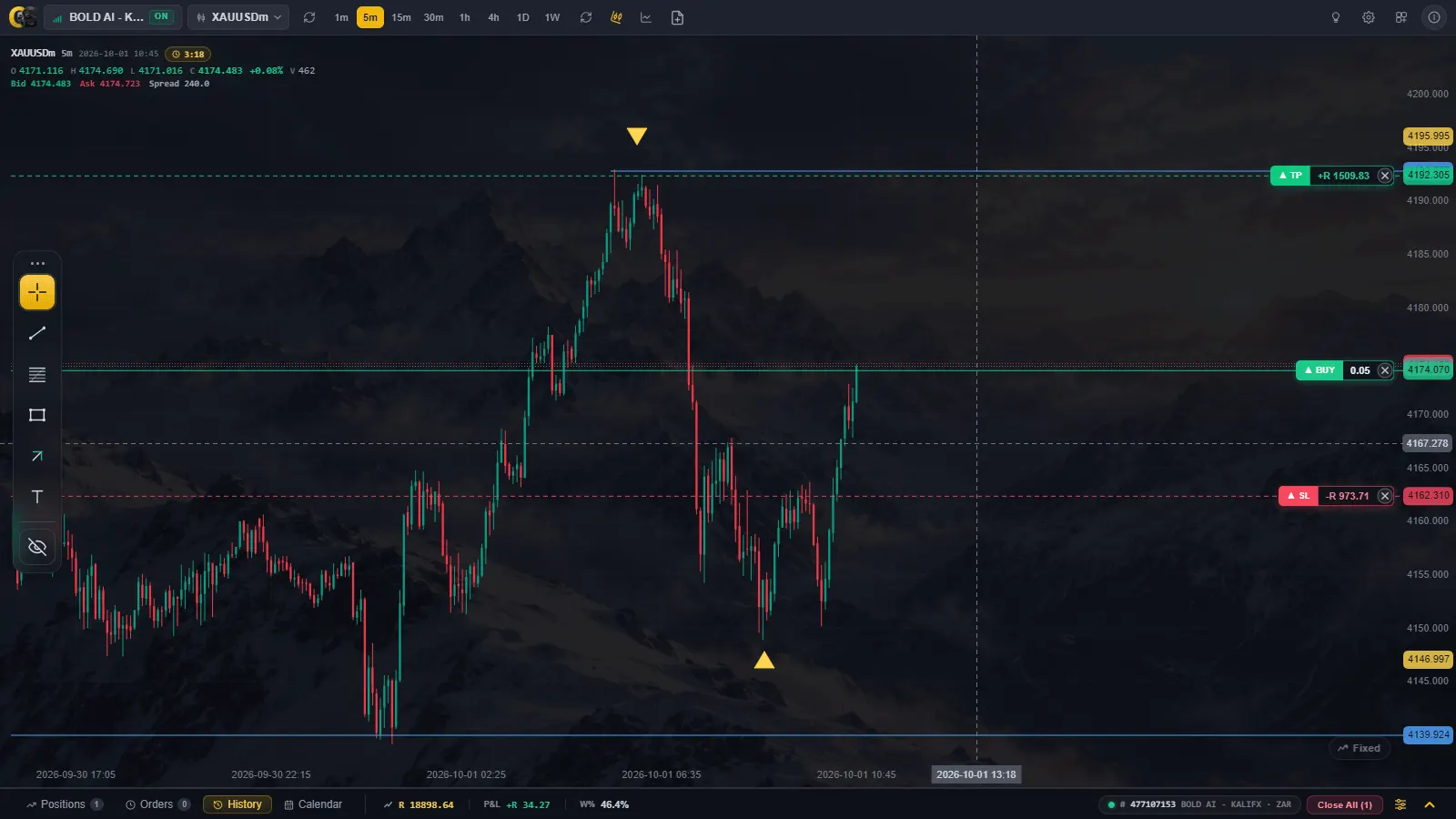Screen dimensions: 1456x819
Task: Click the yellow down-arrow signal marker
Action: pyautogui.click(x=637, y=136)
